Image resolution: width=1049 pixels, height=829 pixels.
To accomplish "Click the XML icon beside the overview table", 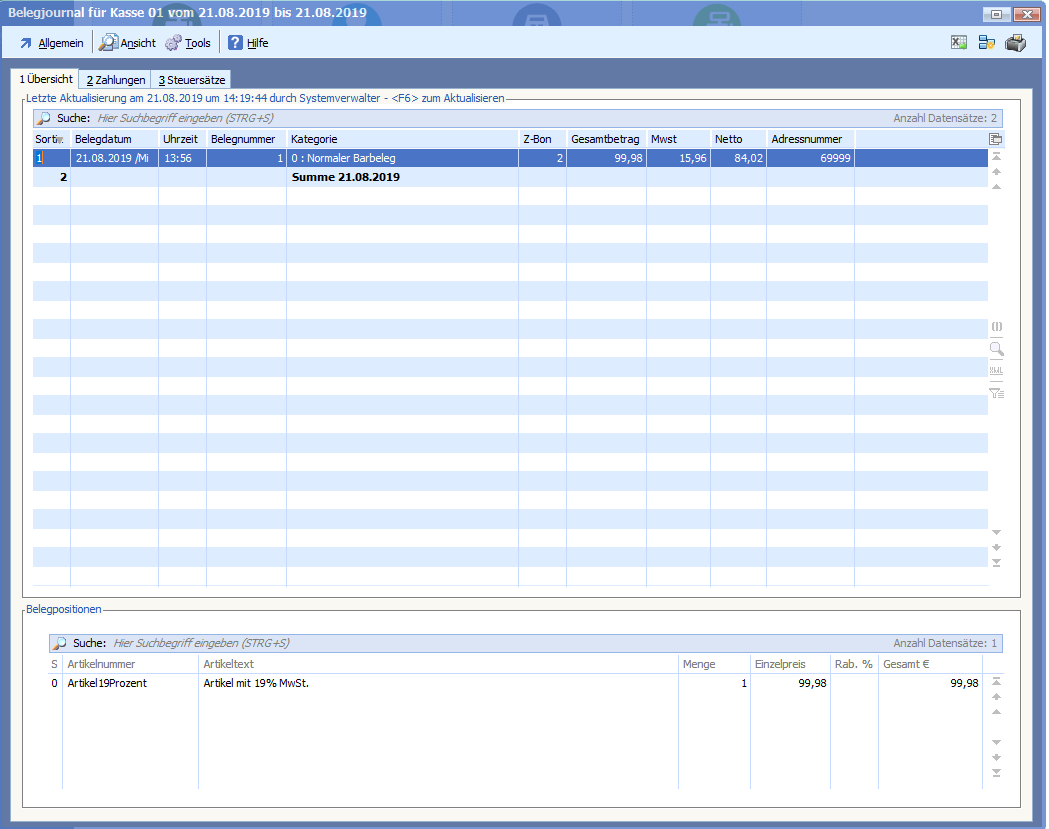I will 996,371.
